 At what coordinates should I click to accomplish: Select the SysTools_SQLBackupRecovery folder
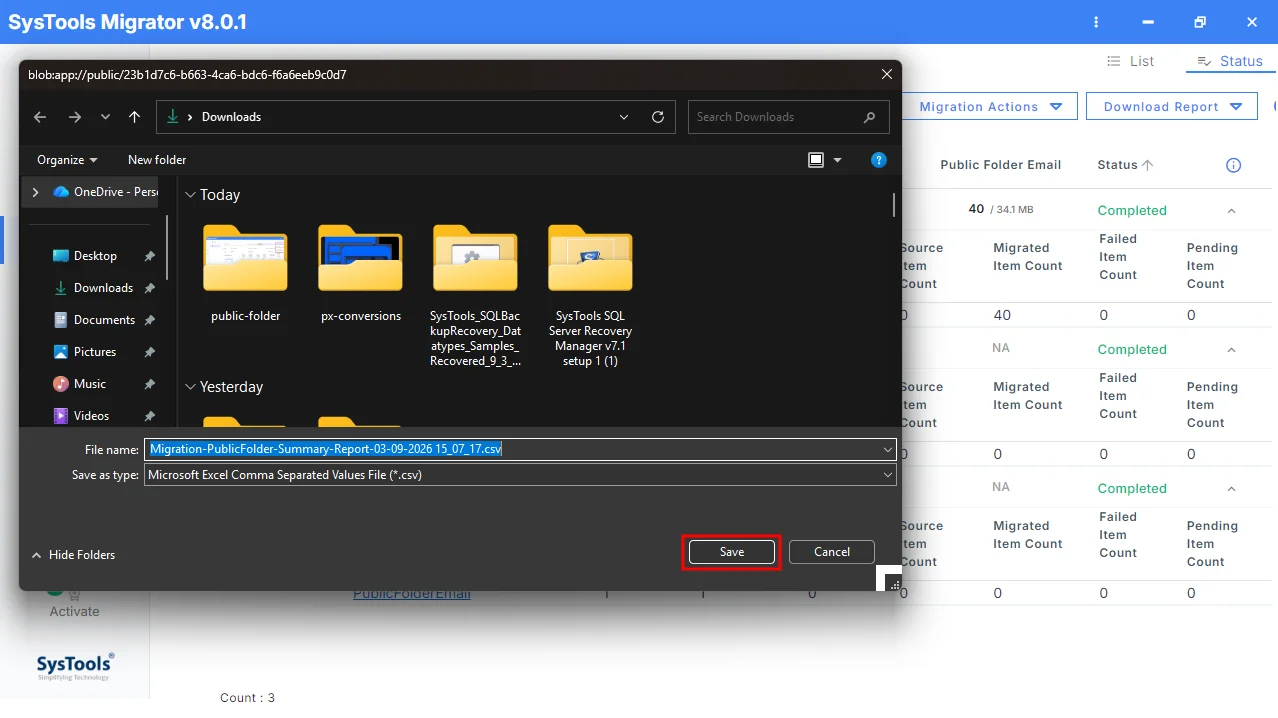click(475, 295)
